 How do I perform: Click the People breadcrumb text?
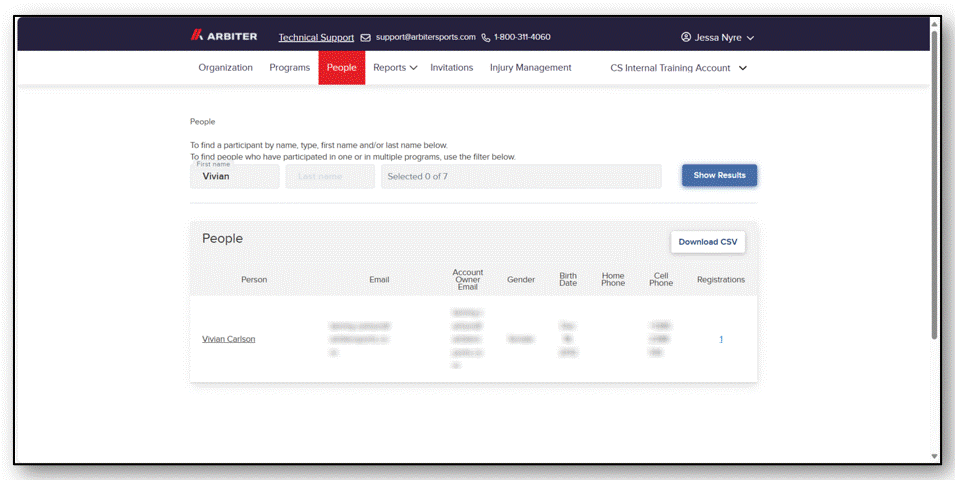[x=203, y=122]
